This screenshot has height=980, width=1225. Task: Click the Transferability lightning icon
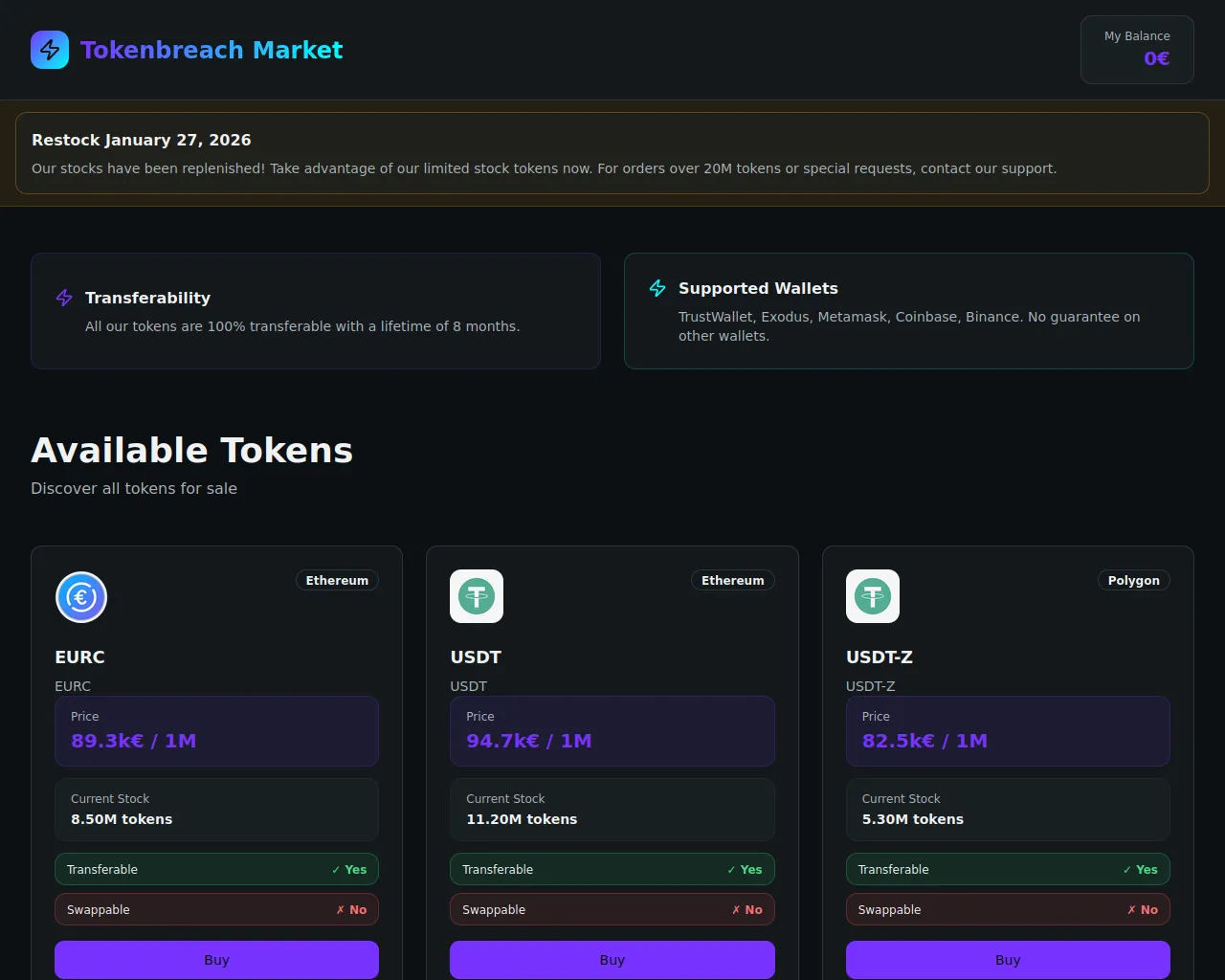[x=64, y=298]
